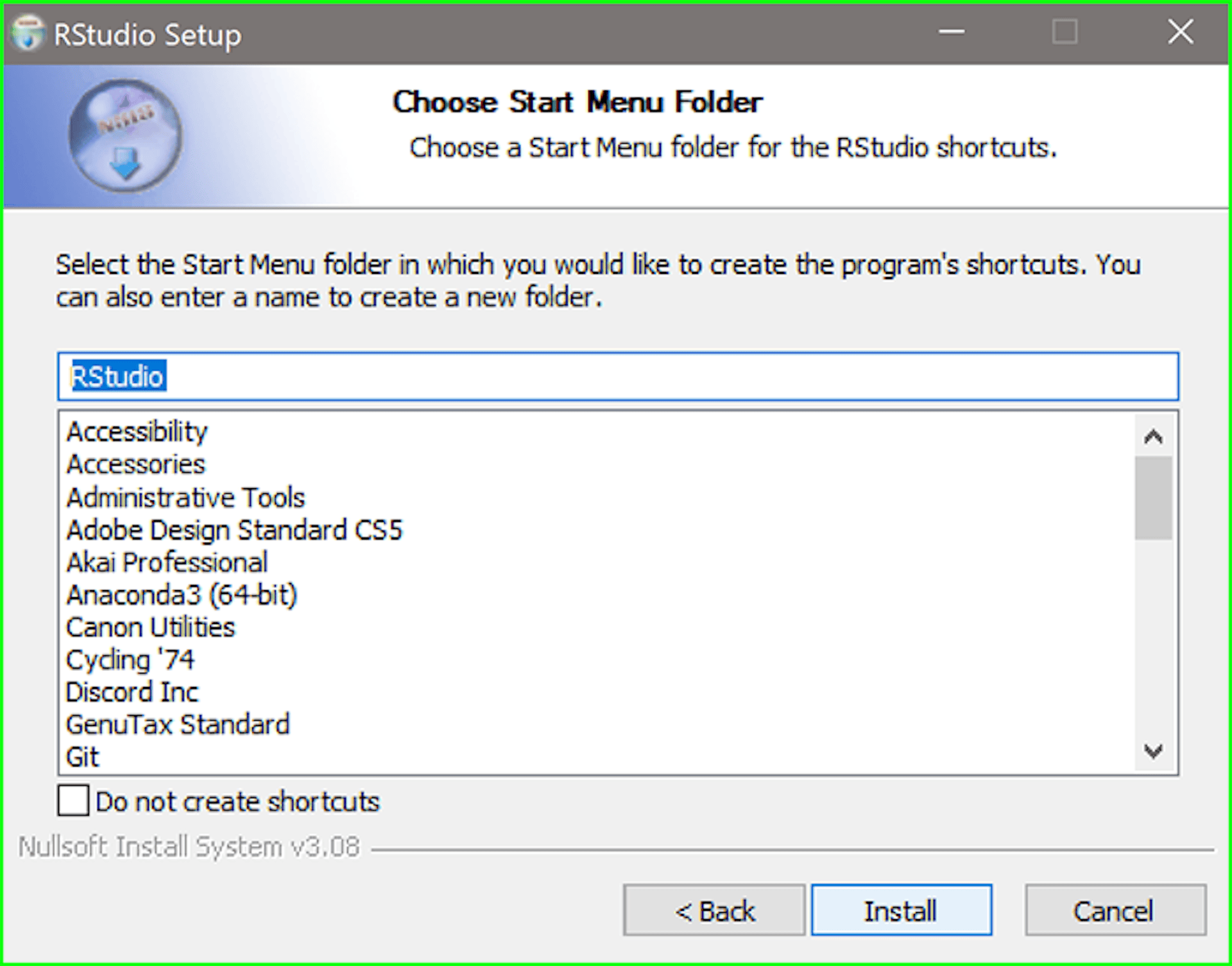Select the Git folder entry
1232x966 pixels.
point(81,757)
